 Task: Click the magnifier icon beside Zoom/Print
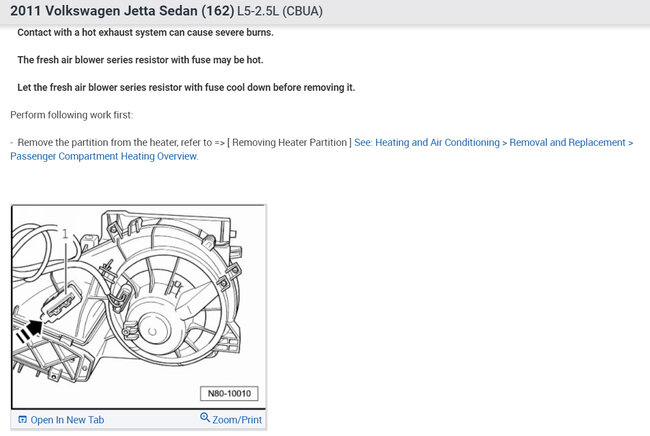click(205, 417)
